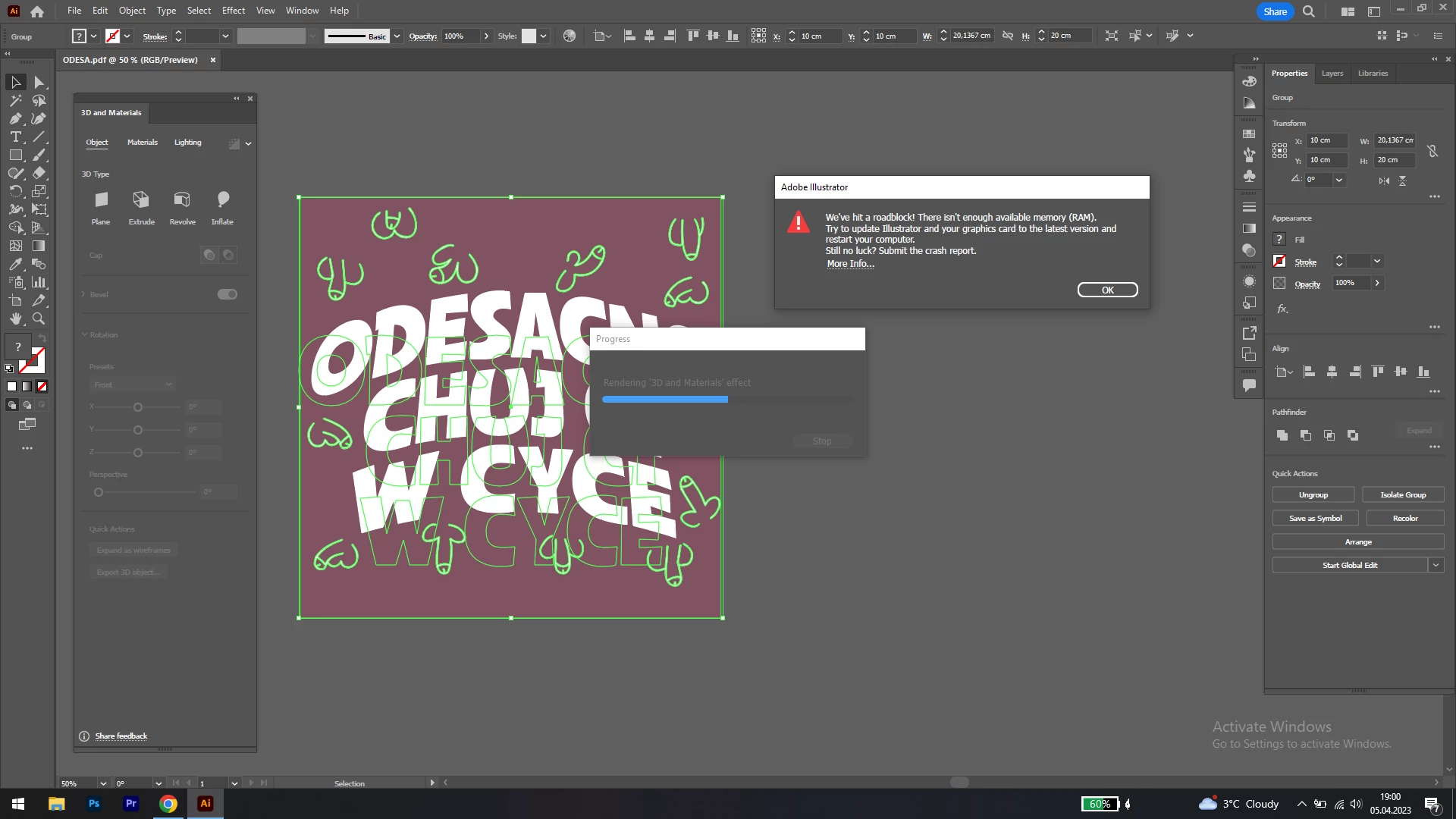Expand the Start Global Edit dropdown arrow
The height and width of the screenshot is (819, 1456).
(1436, 565)
